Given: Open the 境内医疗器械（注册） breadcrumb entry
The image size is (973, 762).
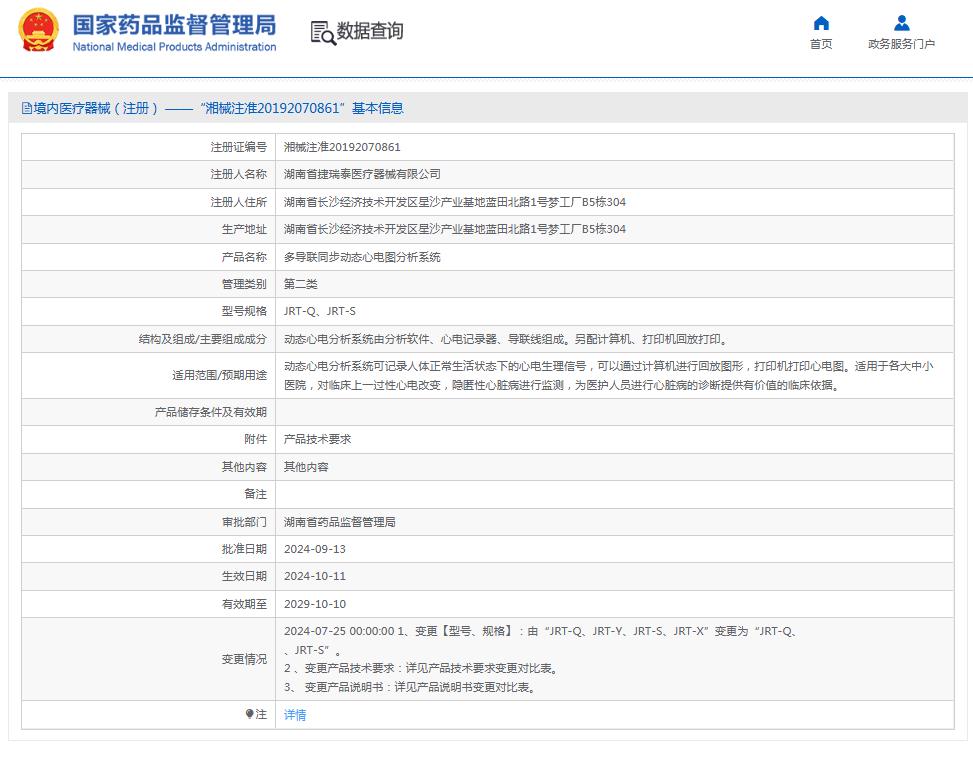Looking at the screenshot, I should (x=88, y=107).
